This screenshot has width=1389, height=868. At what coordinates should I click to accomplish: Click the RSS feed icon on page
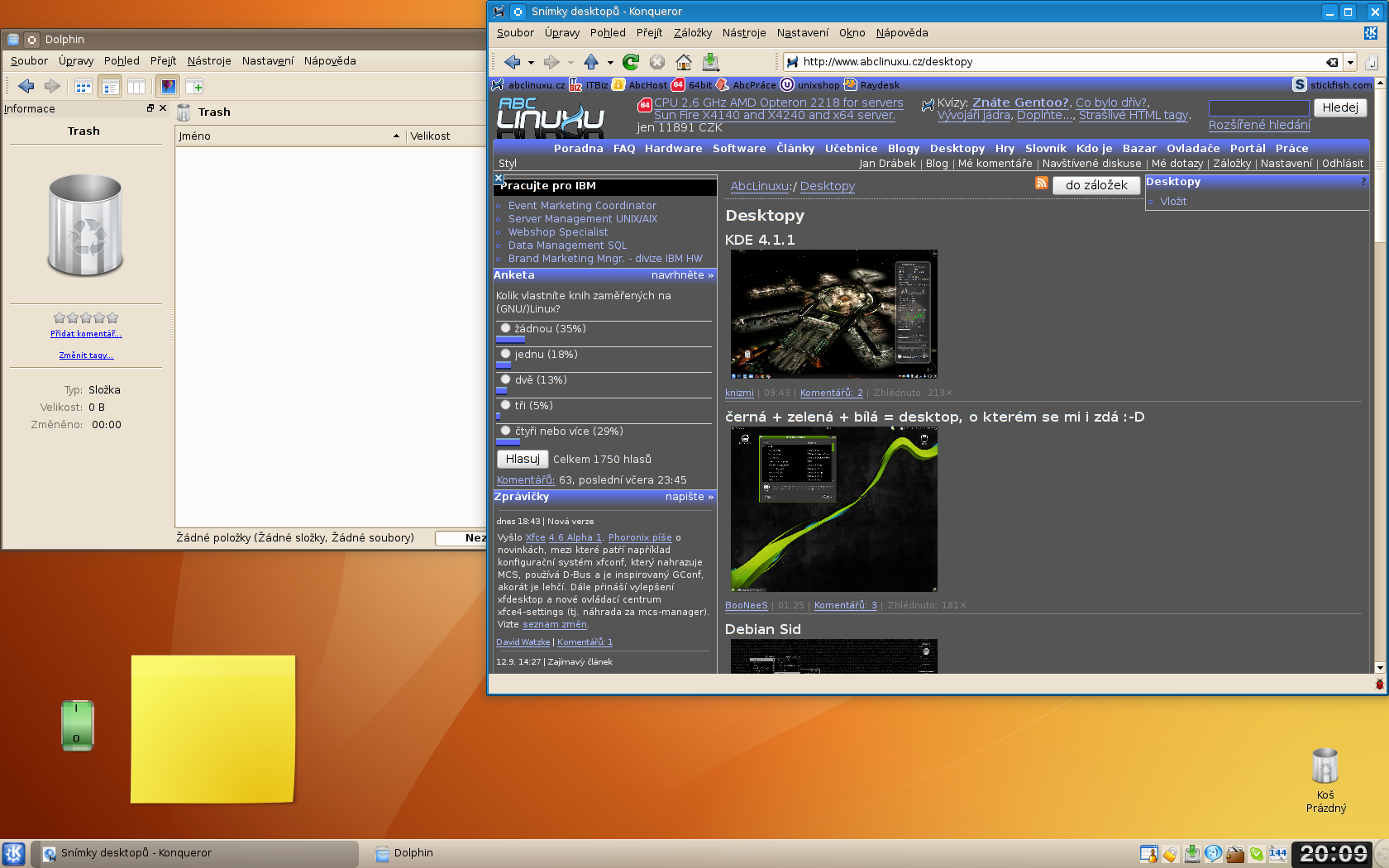click(1042, 184)
